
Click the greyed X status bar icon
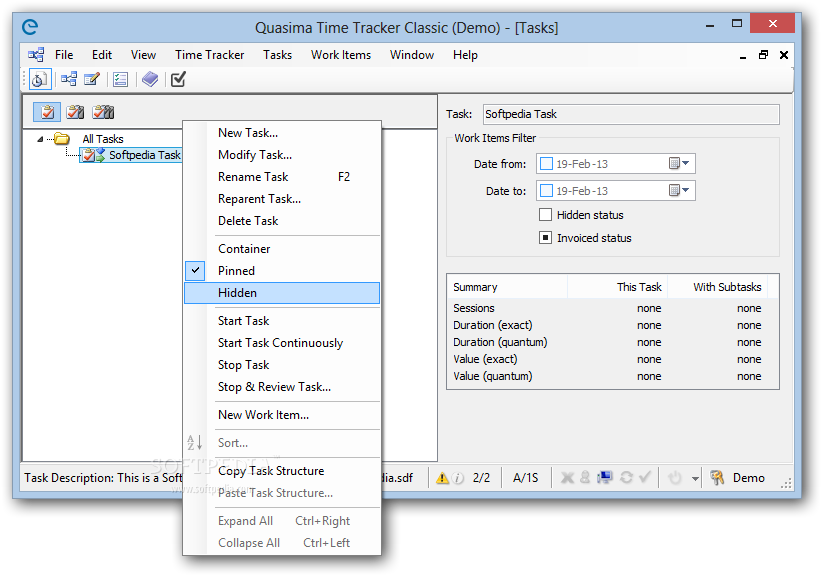pos(567,477)
